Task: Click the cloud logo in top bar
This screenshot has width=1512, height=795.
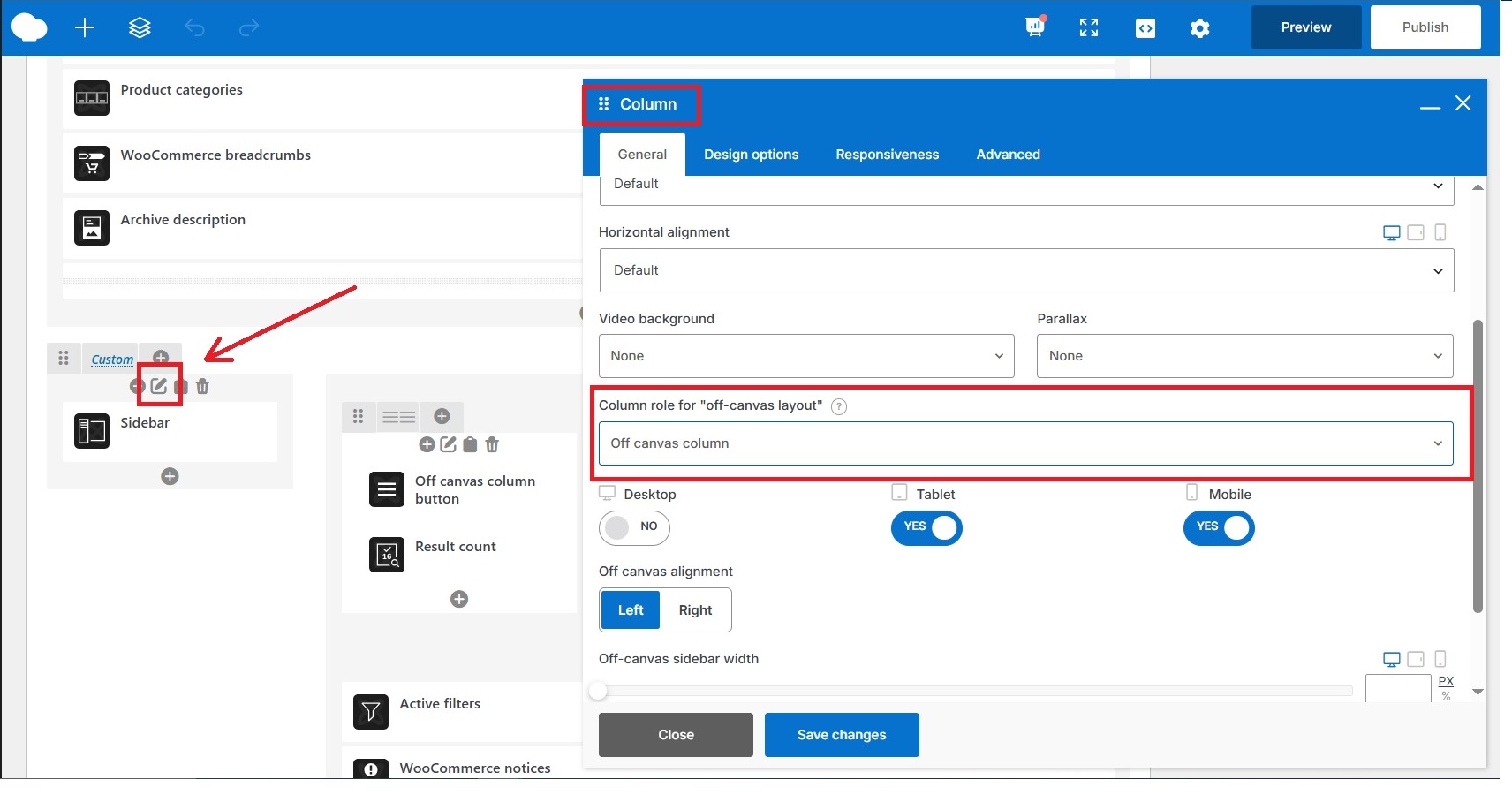Action: click(29, 27)
